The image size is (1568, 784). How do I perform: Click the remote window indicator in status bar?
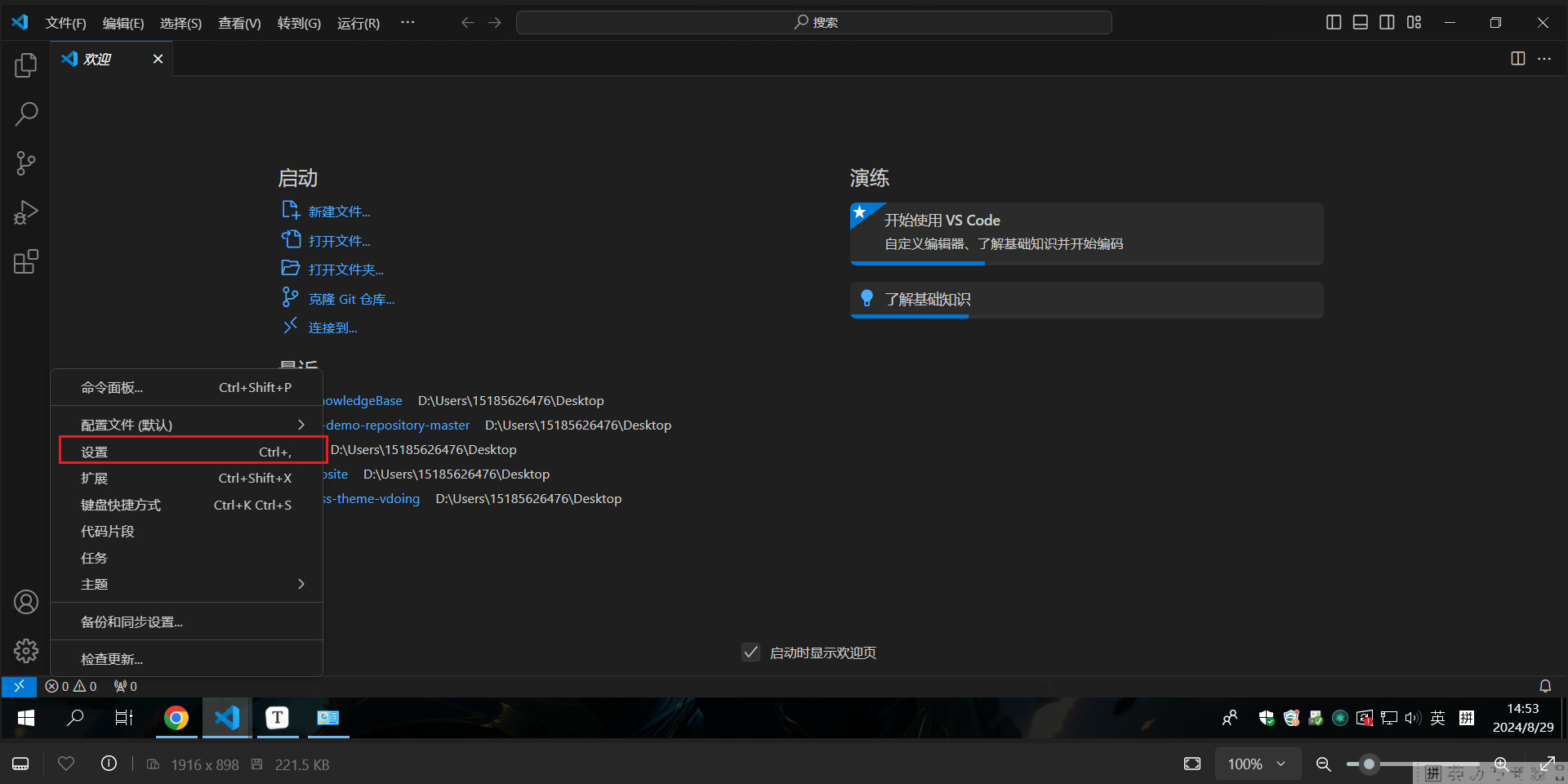tap(19, 686)
